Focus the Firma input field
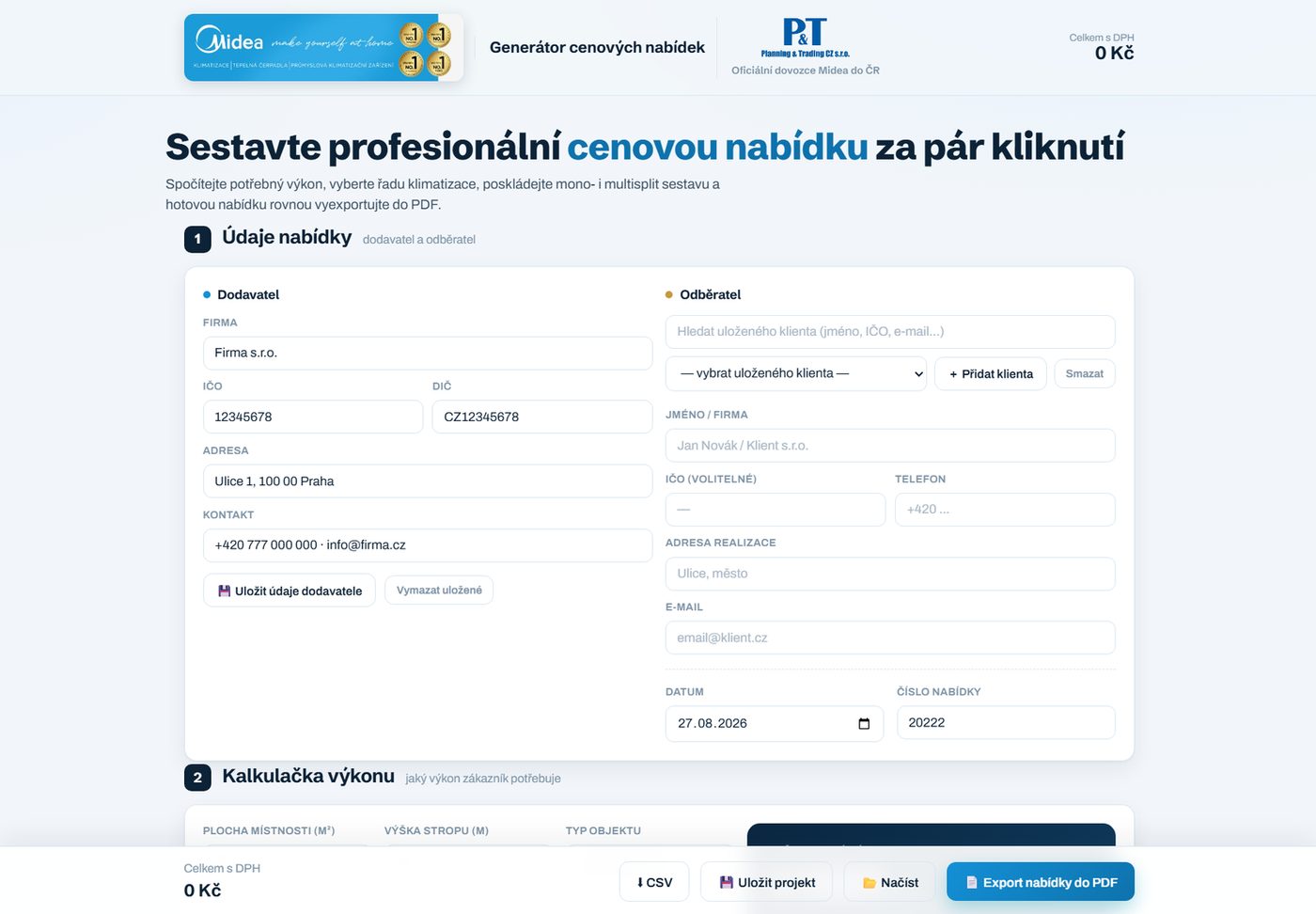 pos(428,353)
